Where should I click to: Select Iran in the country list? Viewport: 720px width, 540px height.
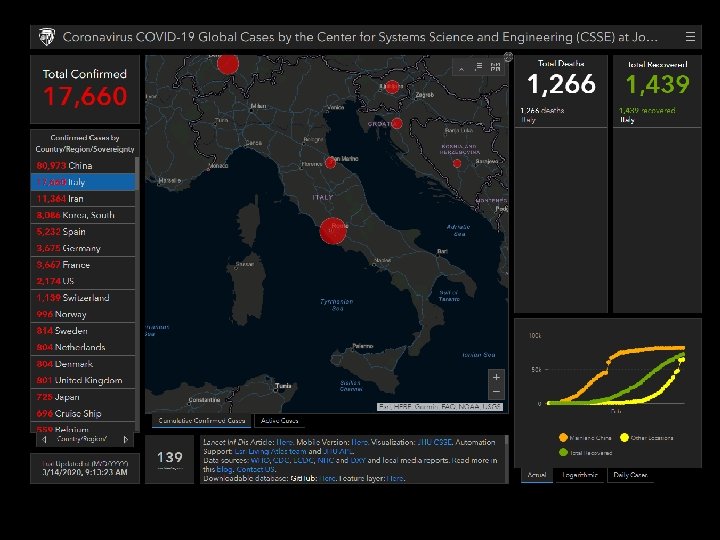(x=83, y=198)
